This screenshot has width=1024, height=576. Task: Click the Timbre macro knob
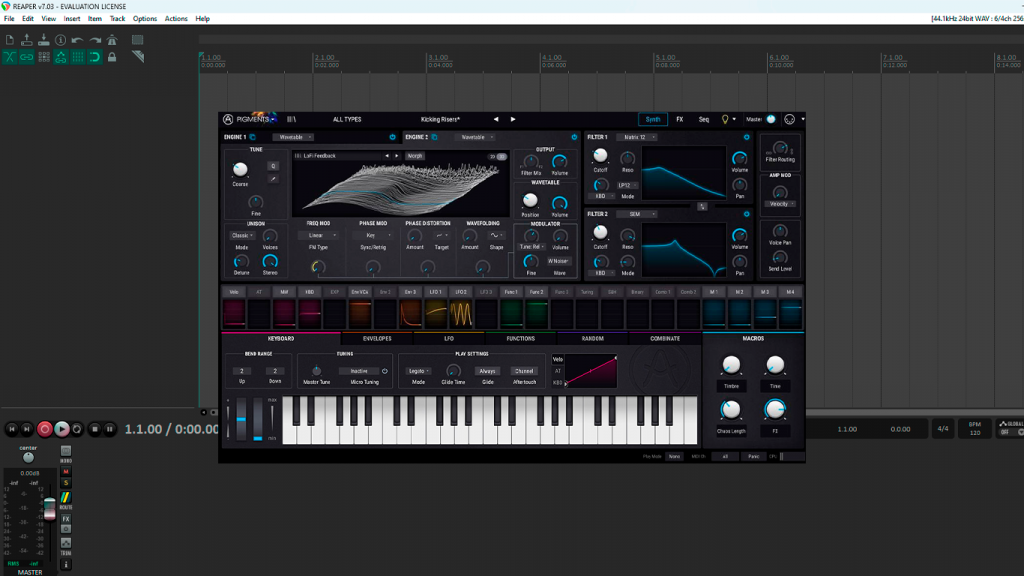point(731,365)
